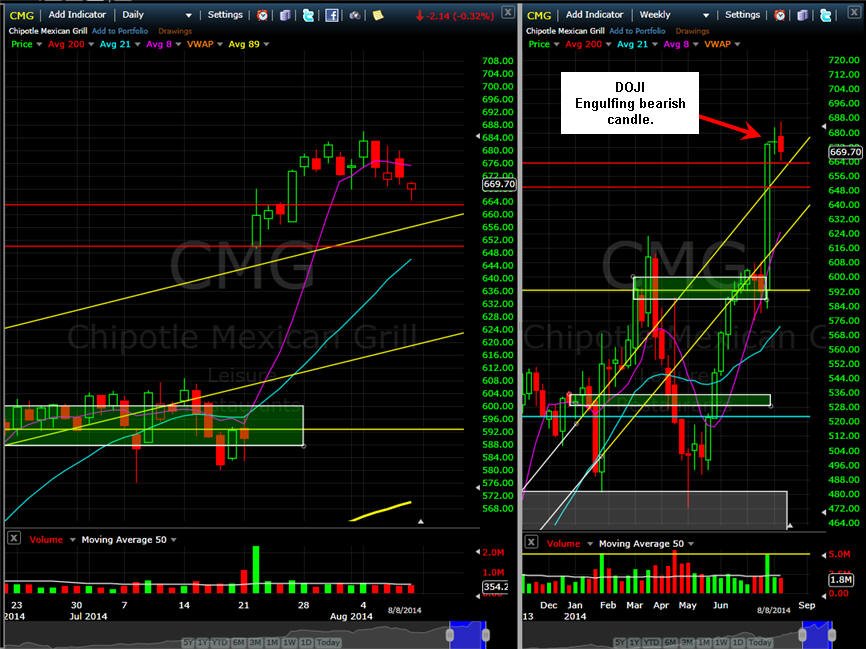The height and width of the screenshot is (649, 866).
Task: Close the daily Volume indicator panel
Action: [14, 538]
